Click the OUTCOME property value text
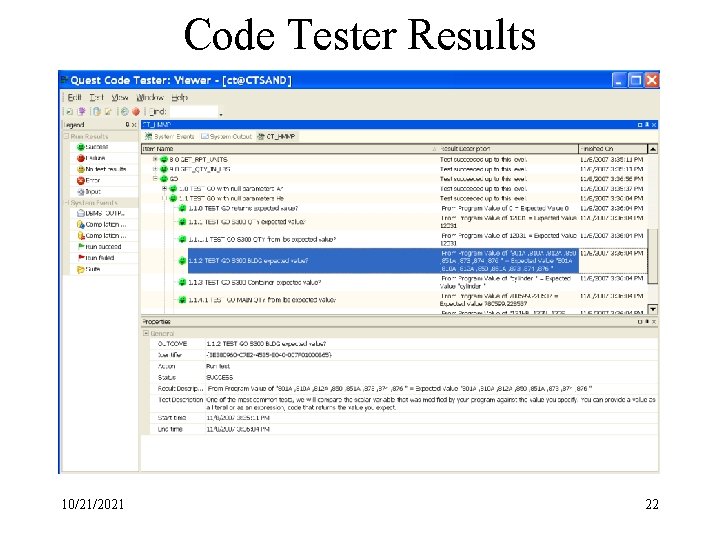 [266, 343]
